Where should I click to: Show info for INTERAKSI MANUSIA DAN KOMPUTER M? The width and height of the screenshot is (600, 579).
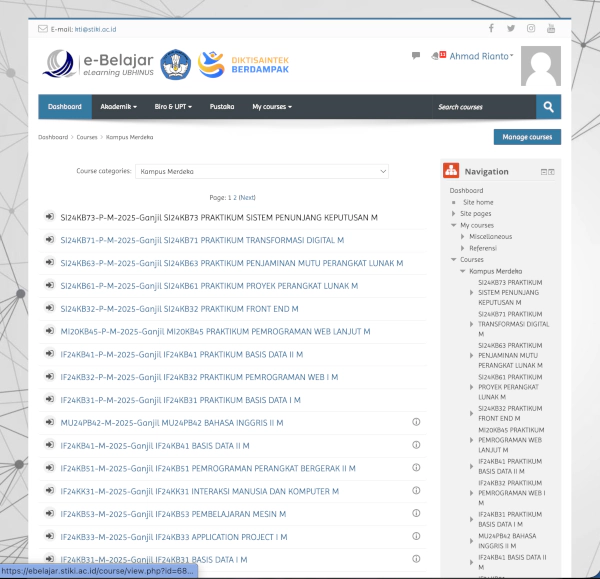point(416,490)
